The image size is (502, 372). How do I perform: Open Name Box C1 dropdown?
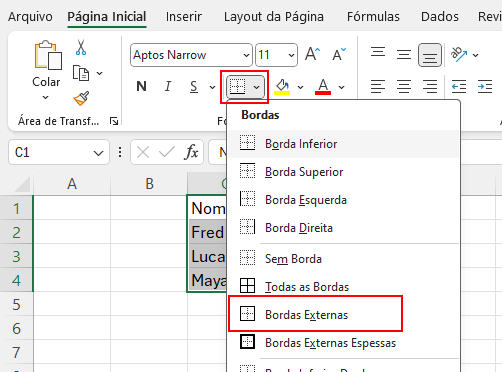click(x=98, y=153)
